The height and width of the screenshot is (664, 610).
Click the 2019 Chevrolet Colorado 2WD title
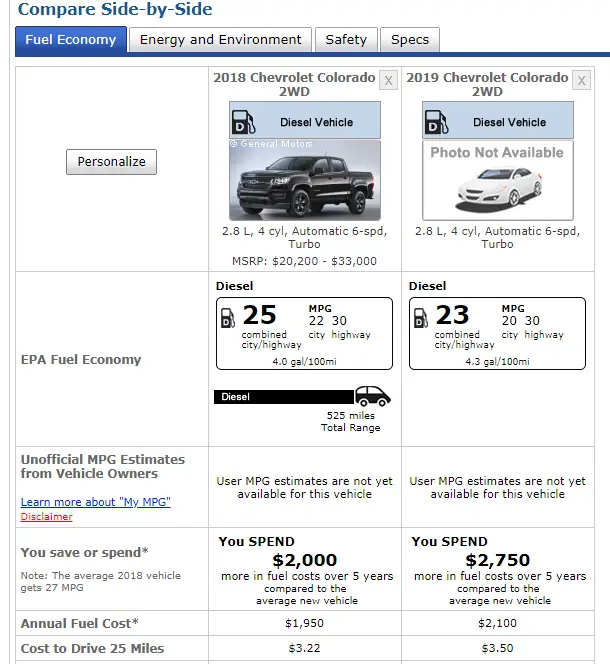point(487,84)
